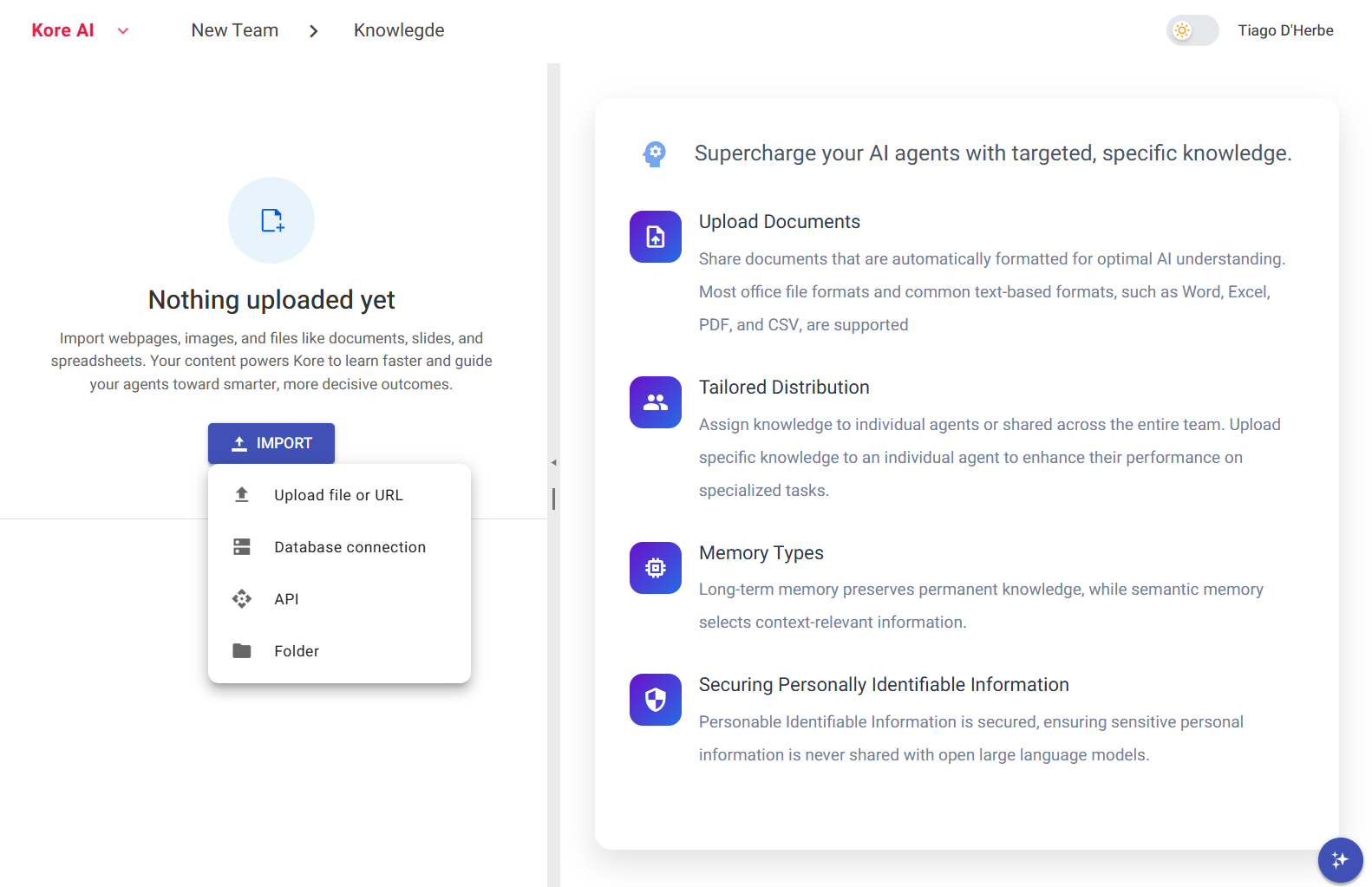Choose Database connection from import menu

[350, 547]
